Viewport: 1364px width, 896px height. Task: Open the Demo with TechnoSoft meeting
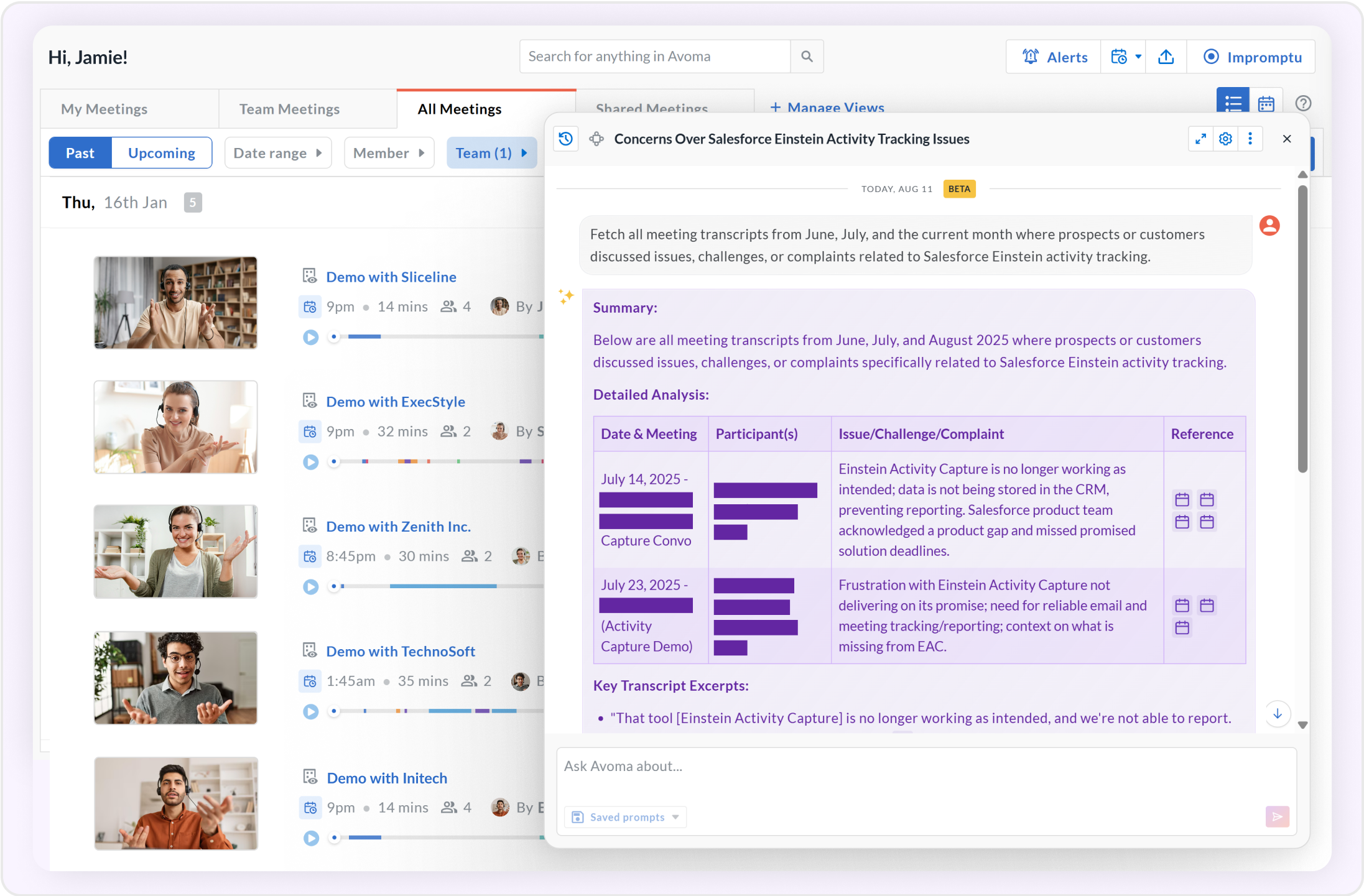[401, 651]
